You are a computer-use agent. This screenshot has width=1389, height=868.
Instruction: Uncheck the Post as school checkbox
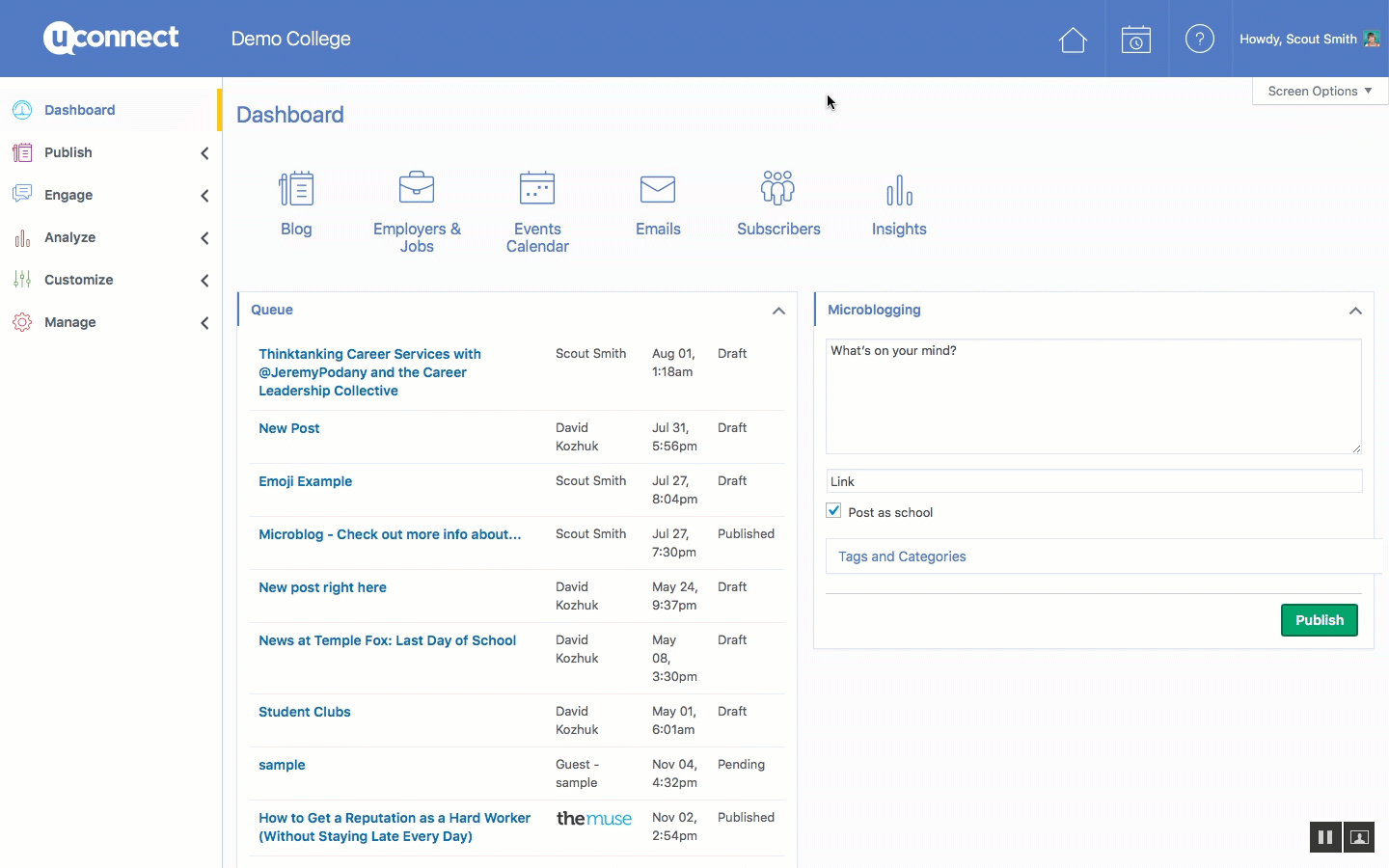pos(834,511)
